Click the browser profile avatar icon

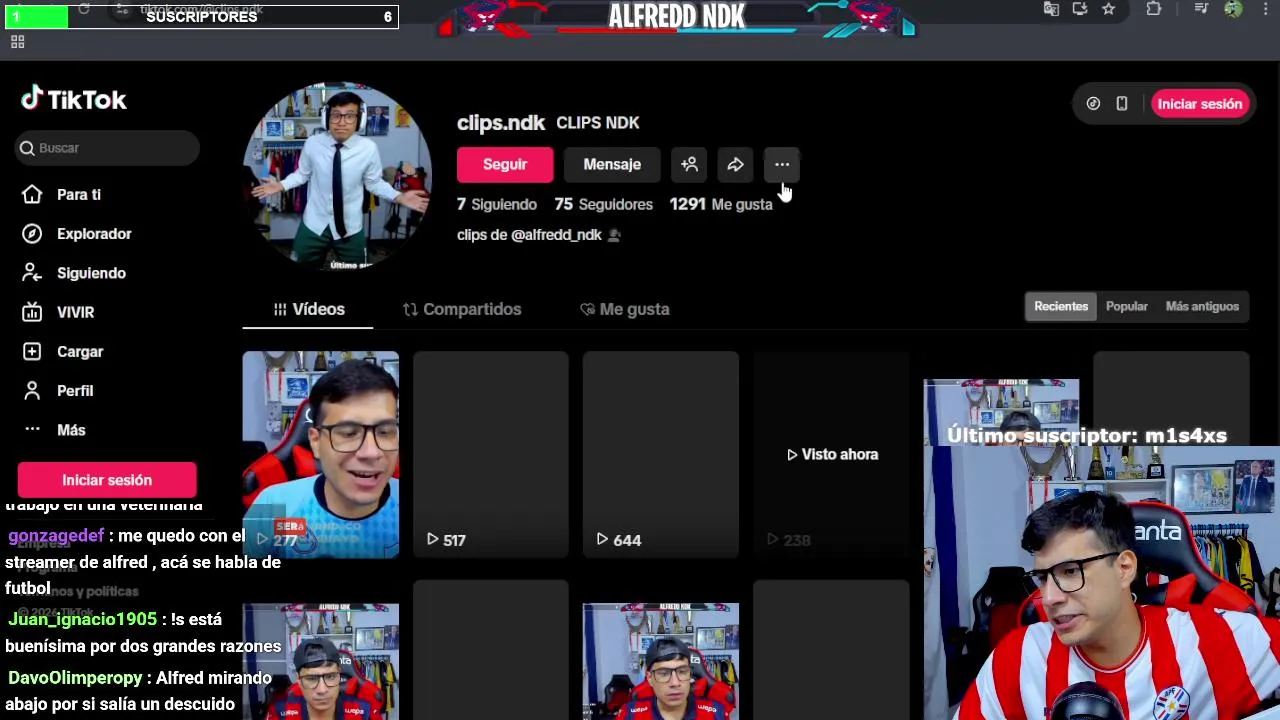pyautogui.click(x=1233, y=9)
